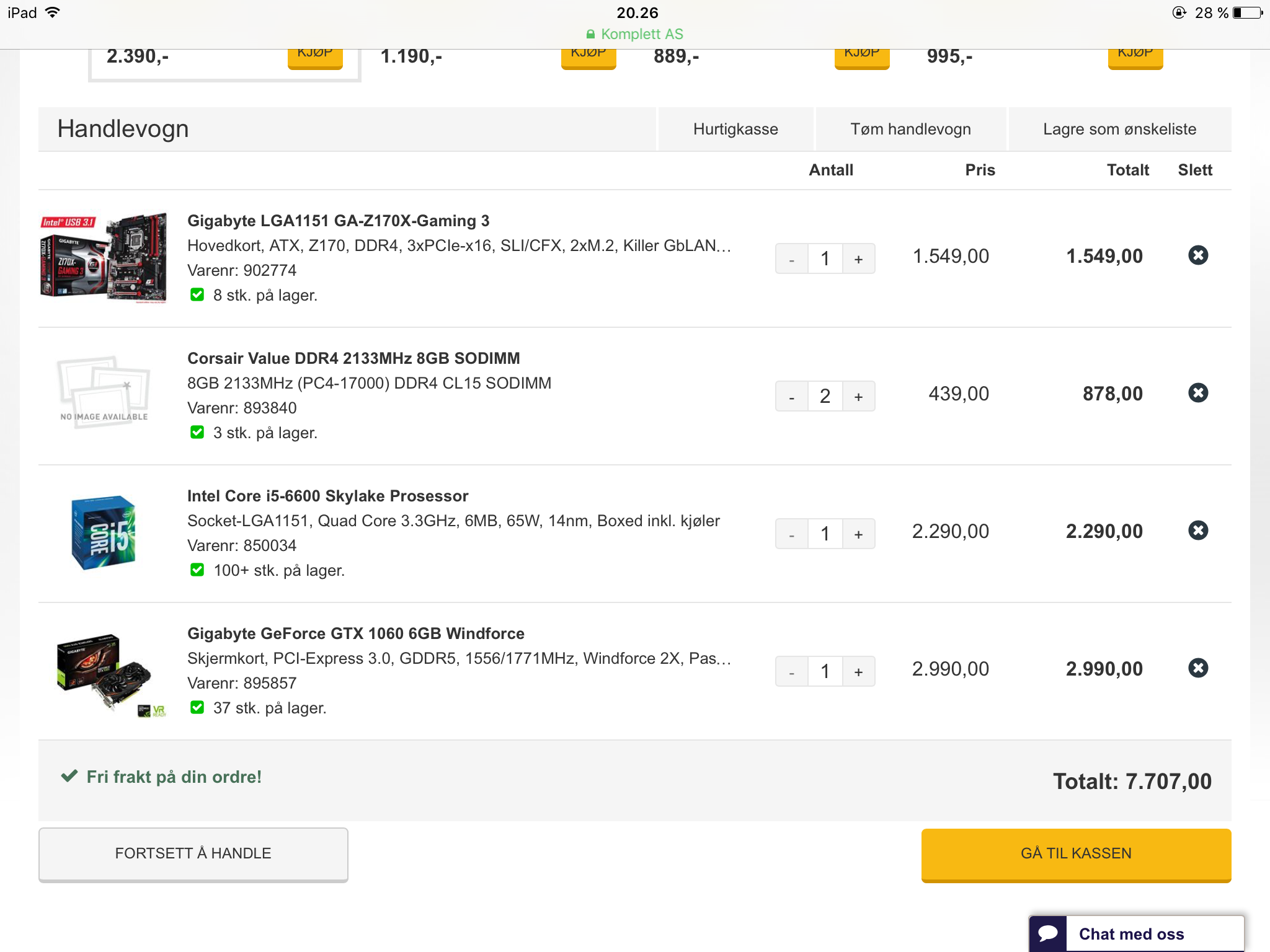Click green stock checkmark for 3 stk. på lager

point(197,433)
